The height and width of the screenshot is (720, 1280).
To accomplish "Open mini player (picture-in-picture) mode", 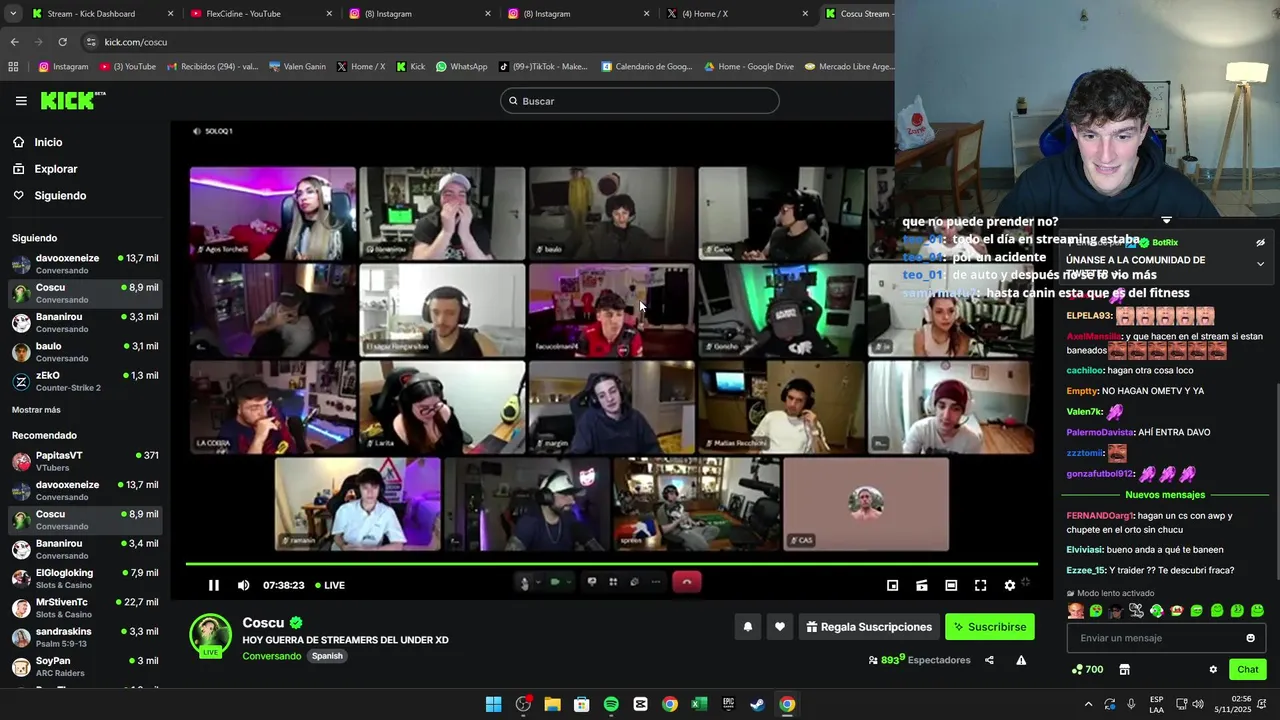I will click(893, 585).
